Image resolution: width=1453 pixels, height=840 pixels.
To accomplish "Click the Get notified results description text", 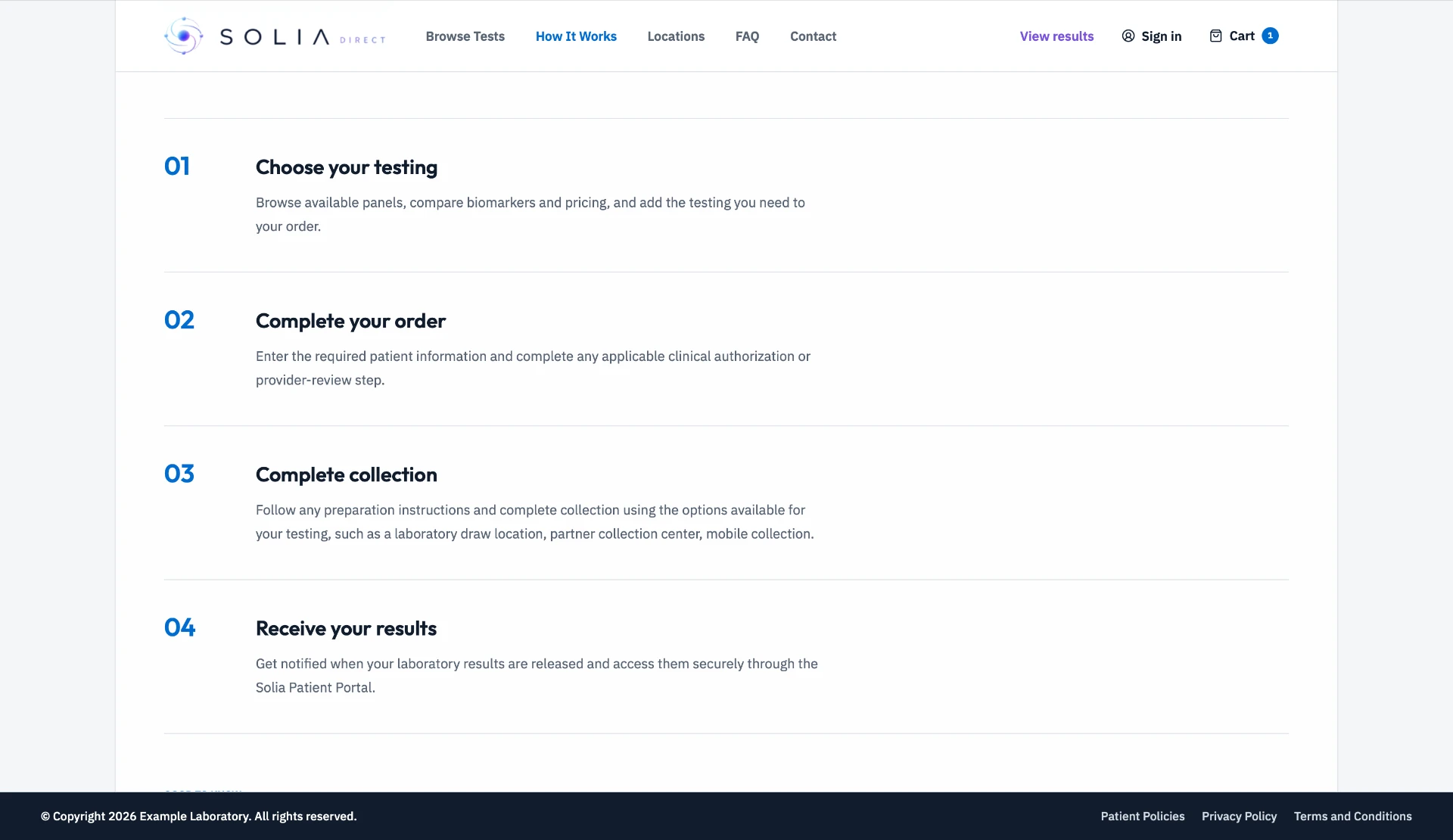I will coord(537,675).
